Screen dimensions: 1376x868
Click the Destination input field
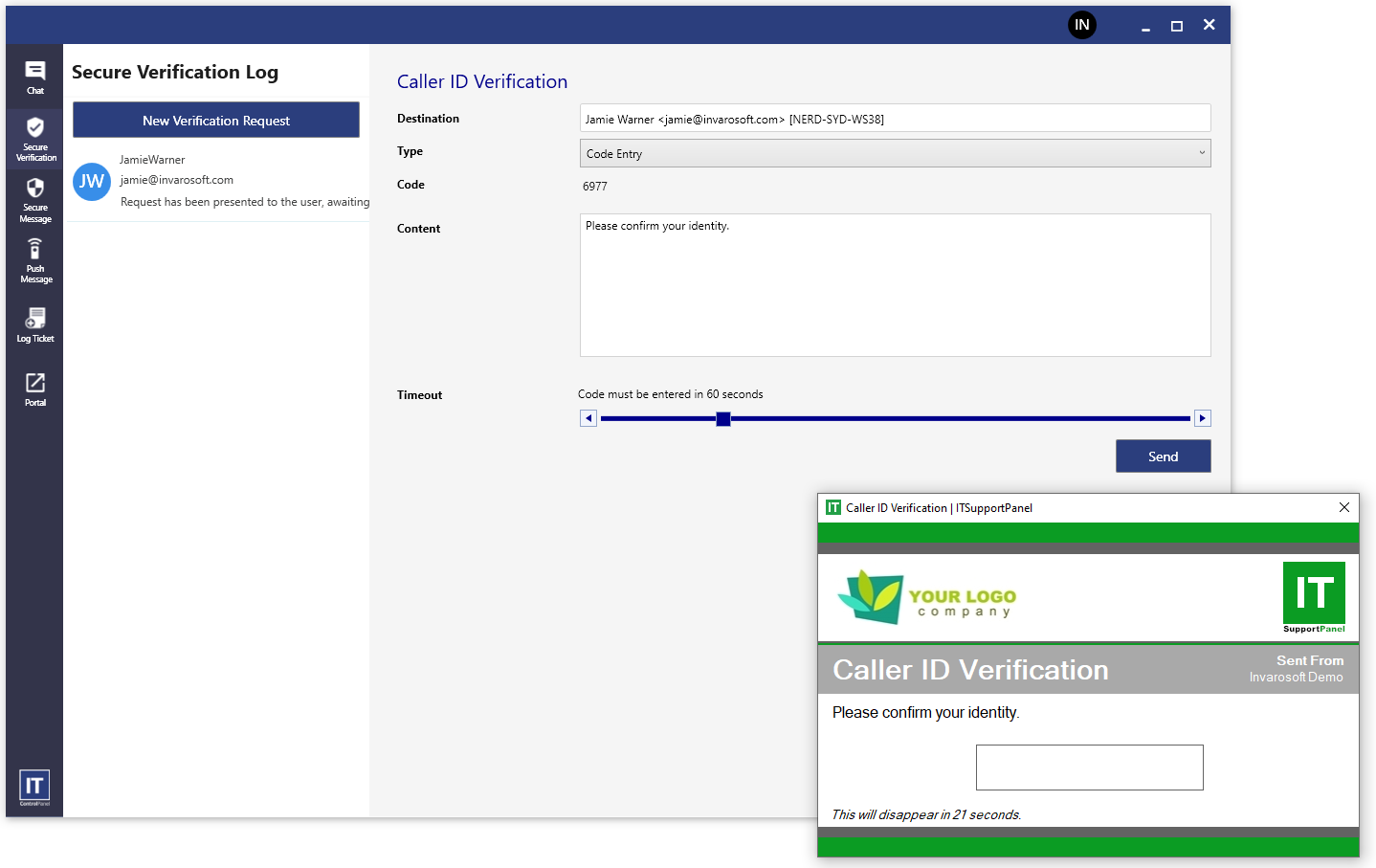tap(895, 119)
